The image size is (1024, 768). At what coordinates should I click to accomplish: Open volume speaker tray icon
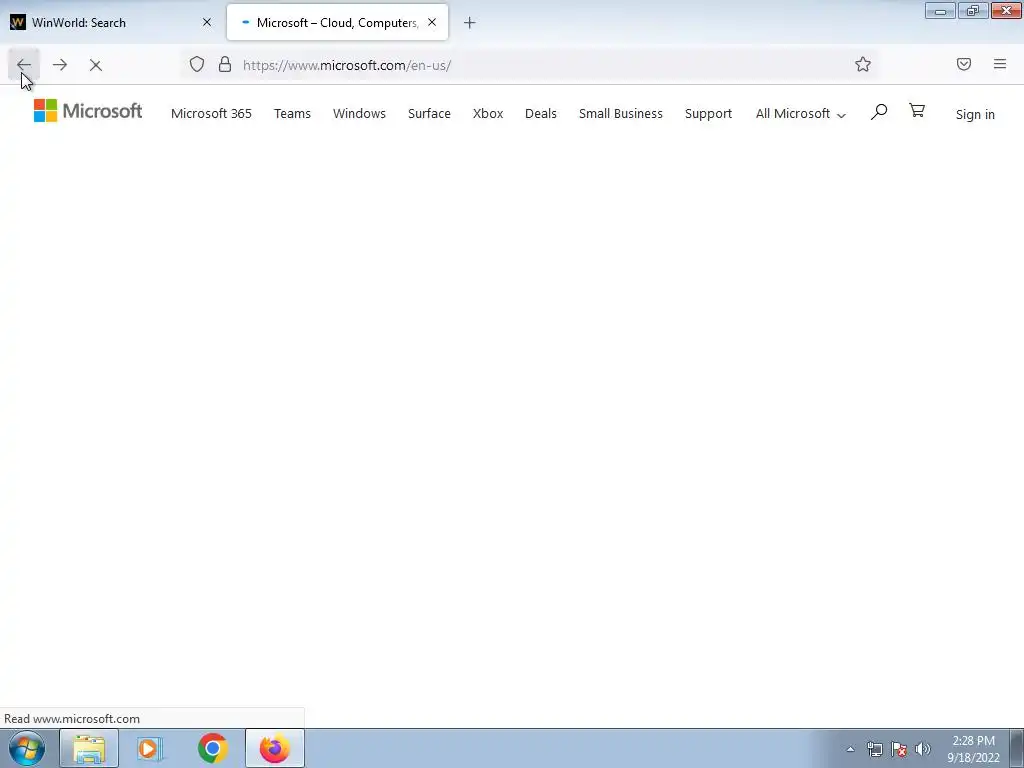tap(923, 749)
